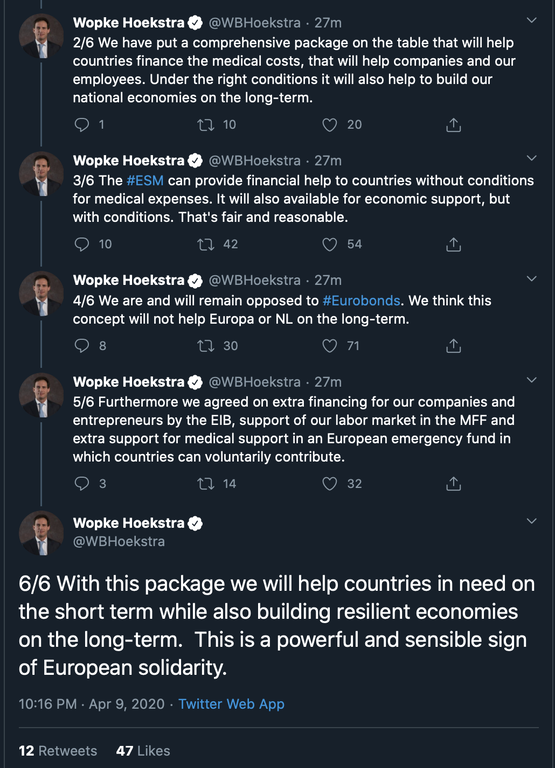Open options chevron on the 6/6 tweet
Screen dimensions: 555x768
tap(531, 521)
